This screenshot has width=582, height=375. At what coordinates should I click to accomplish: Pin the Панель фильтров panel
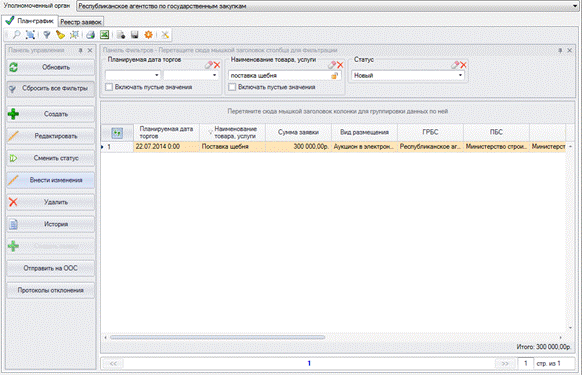click(560, 50)
